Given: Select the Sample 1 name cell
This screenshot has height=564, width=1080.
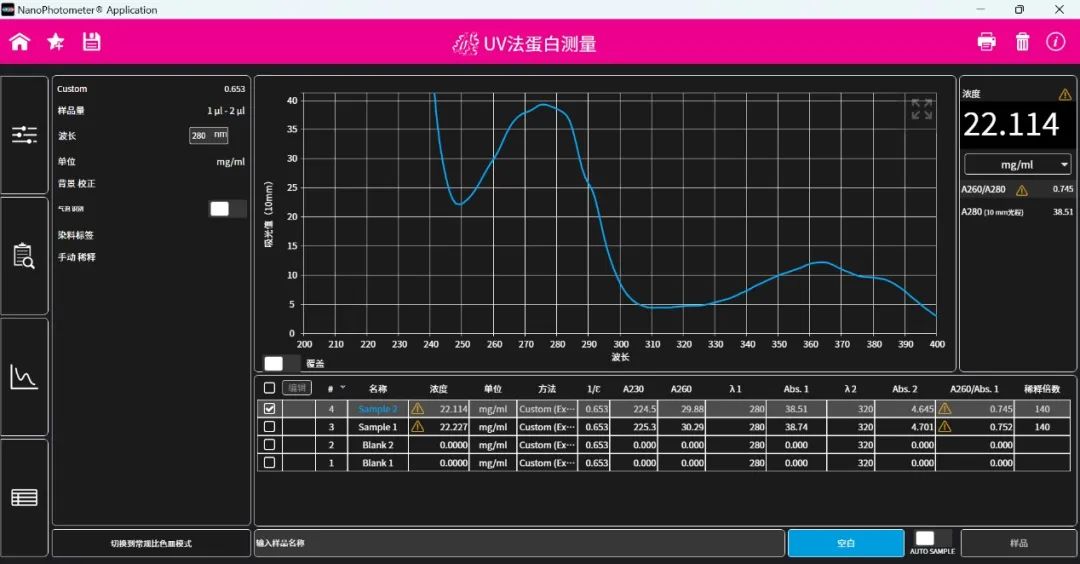Looking at the screenshot, I should (x=377, y=427).
